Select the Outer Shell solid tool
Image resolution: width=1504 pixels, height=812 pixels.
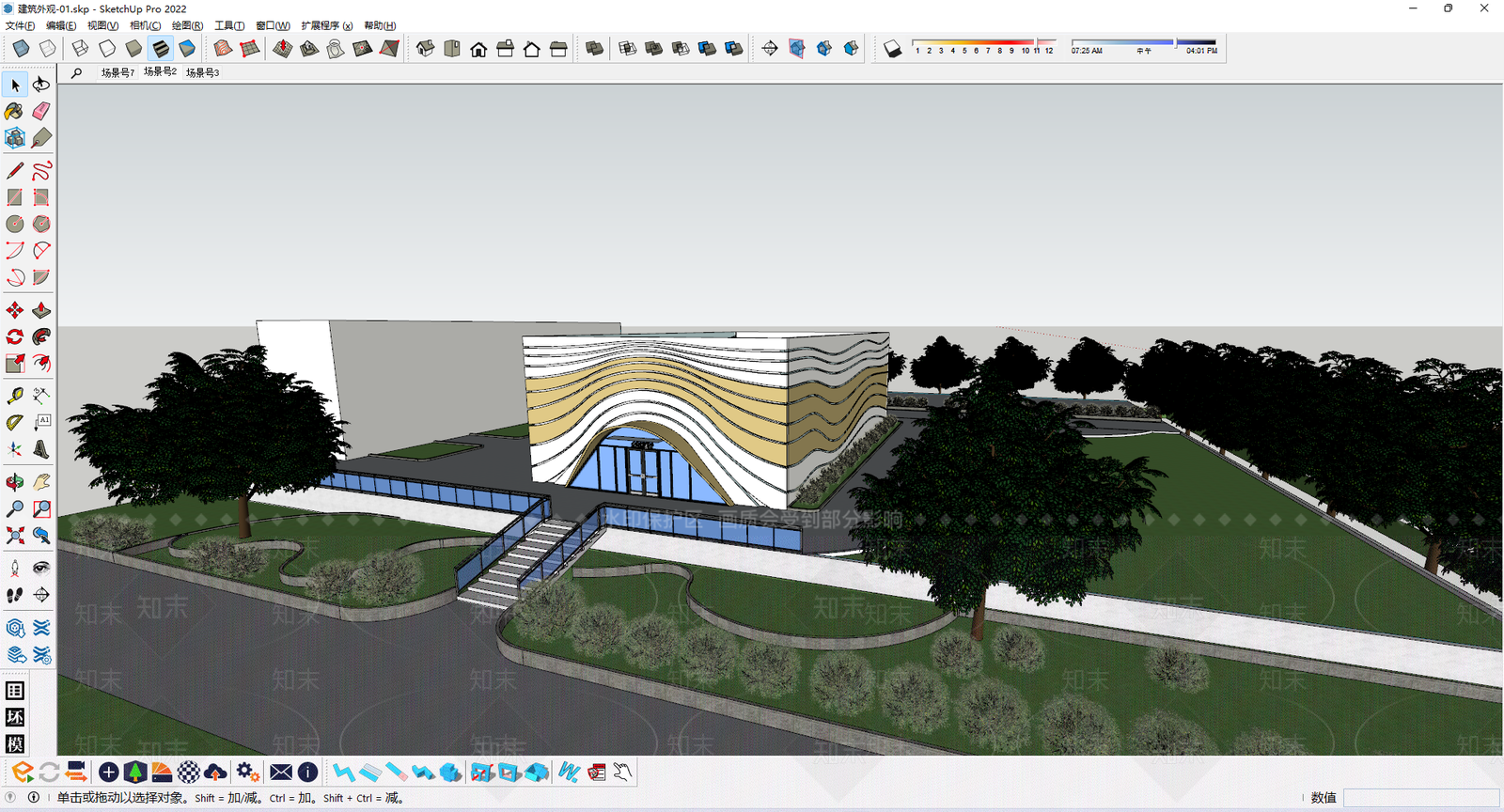pyautogui.click(x=594, y=49)
